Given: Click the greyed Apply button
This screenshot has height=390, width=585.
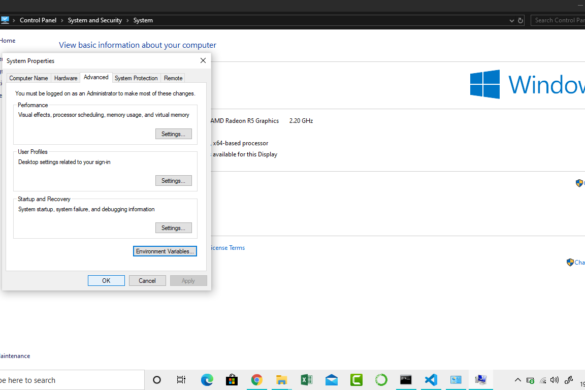Looking at the screenshot, I should click(x=188, y=281).
